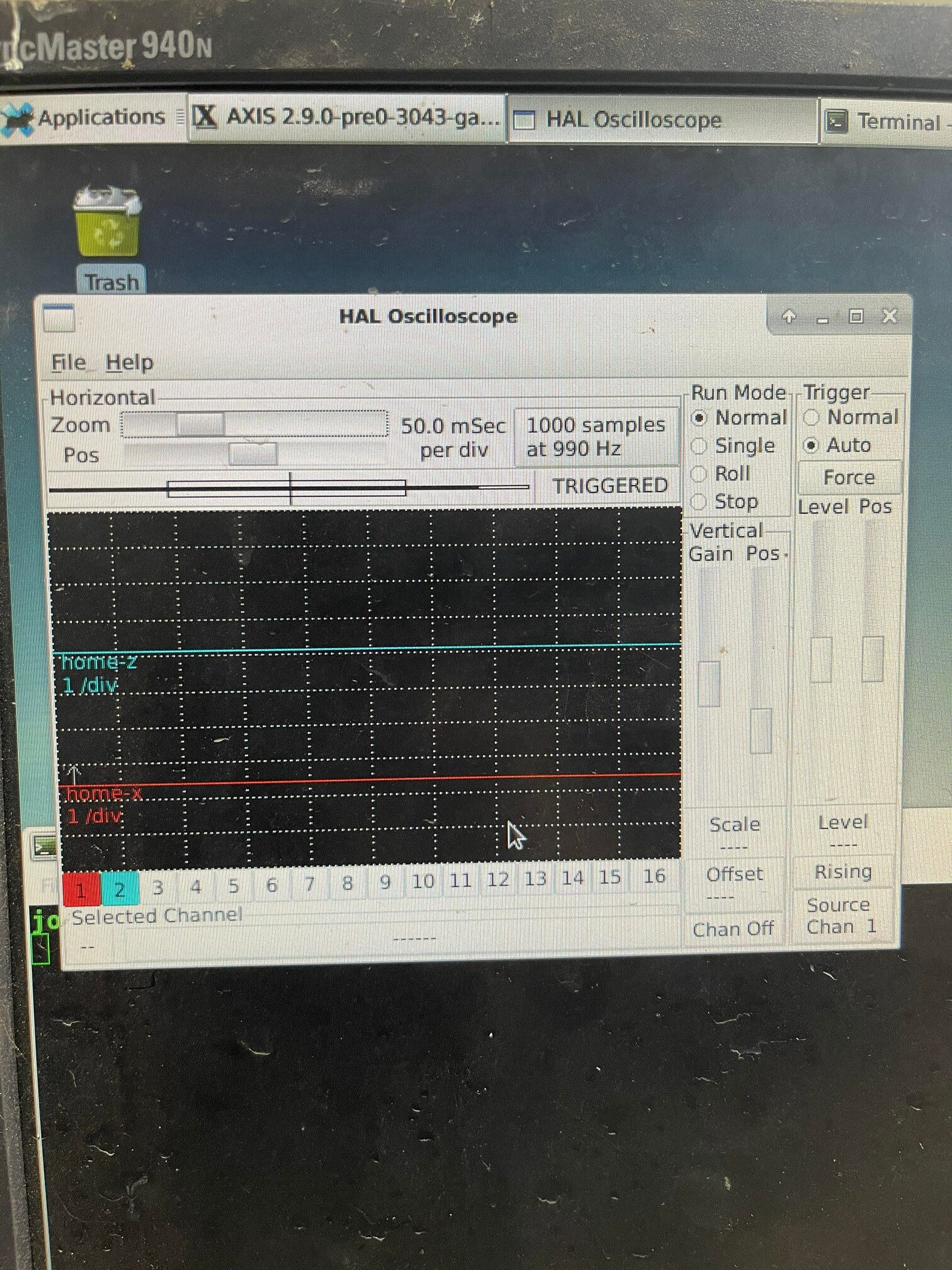The height and width of the screenshot is (1270, 952).
Task: Select channel 1 red button
Action: coord(81,890)
